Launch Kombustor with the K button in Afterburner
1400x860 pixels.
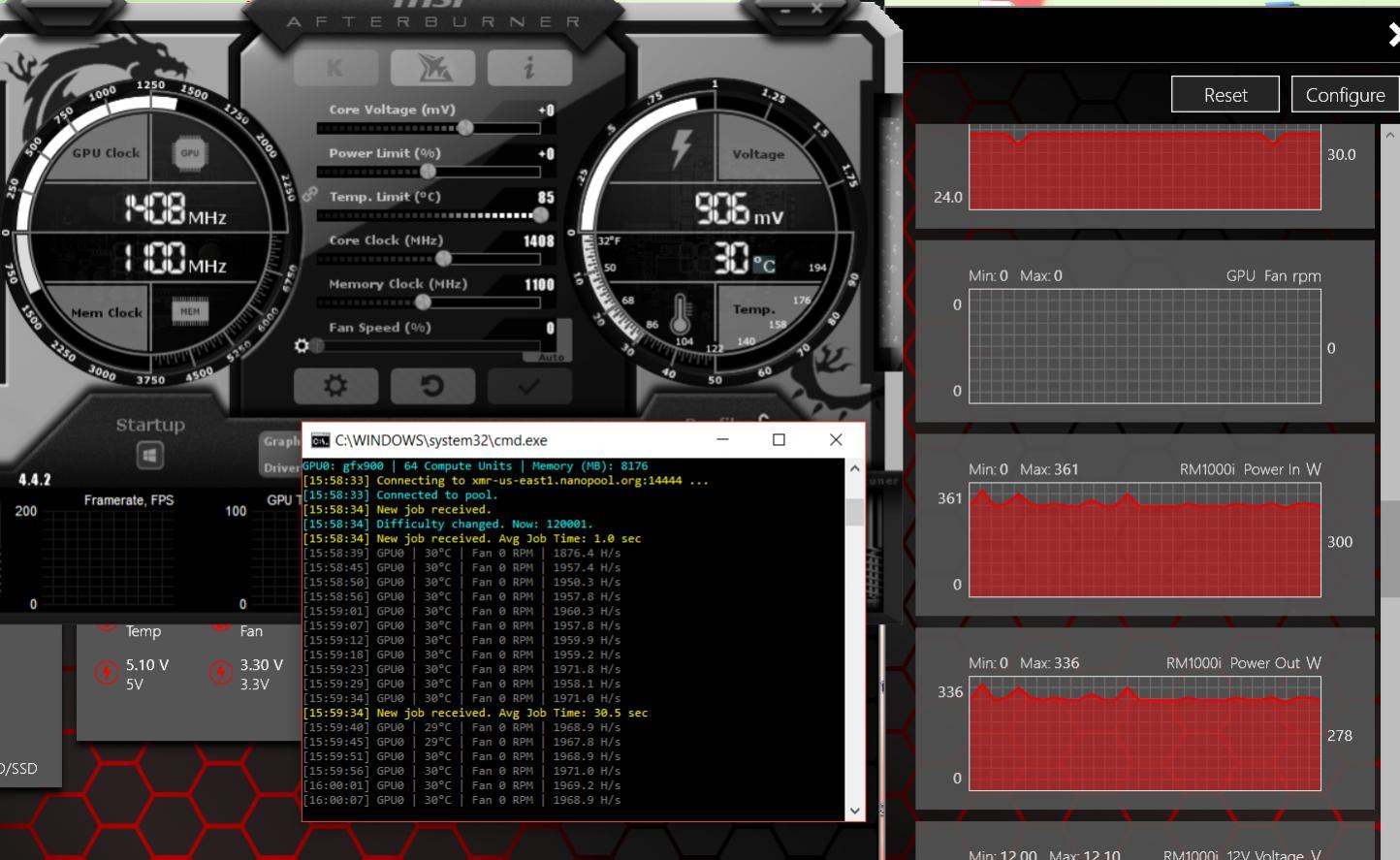(335, 68)
